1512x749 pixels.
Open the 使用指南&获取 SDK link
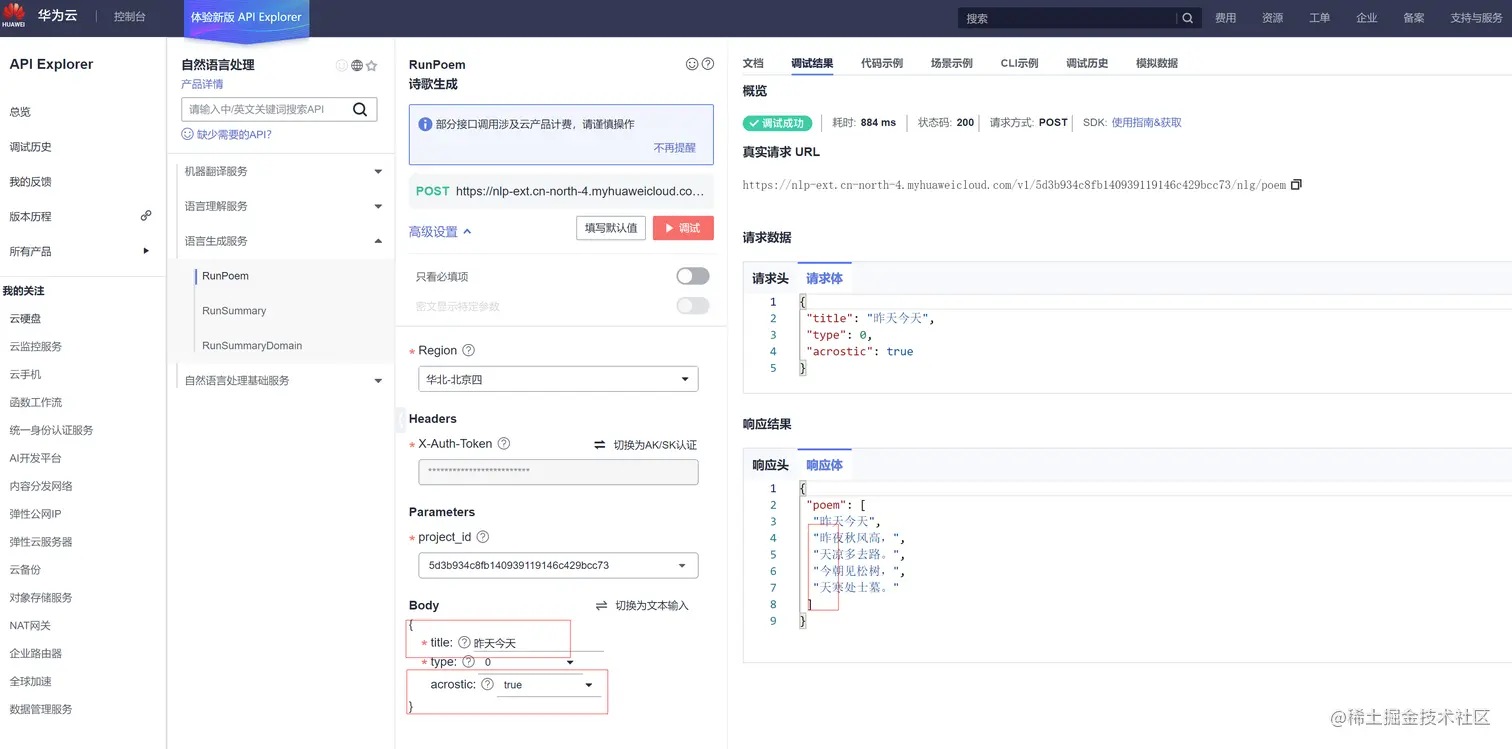(1147, 122)
